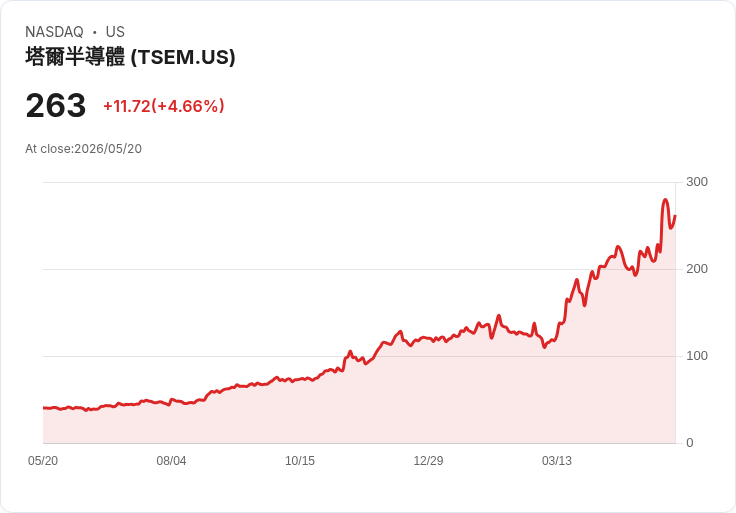Click the US market label
736x513 pixels.
(x=115, y=32)
